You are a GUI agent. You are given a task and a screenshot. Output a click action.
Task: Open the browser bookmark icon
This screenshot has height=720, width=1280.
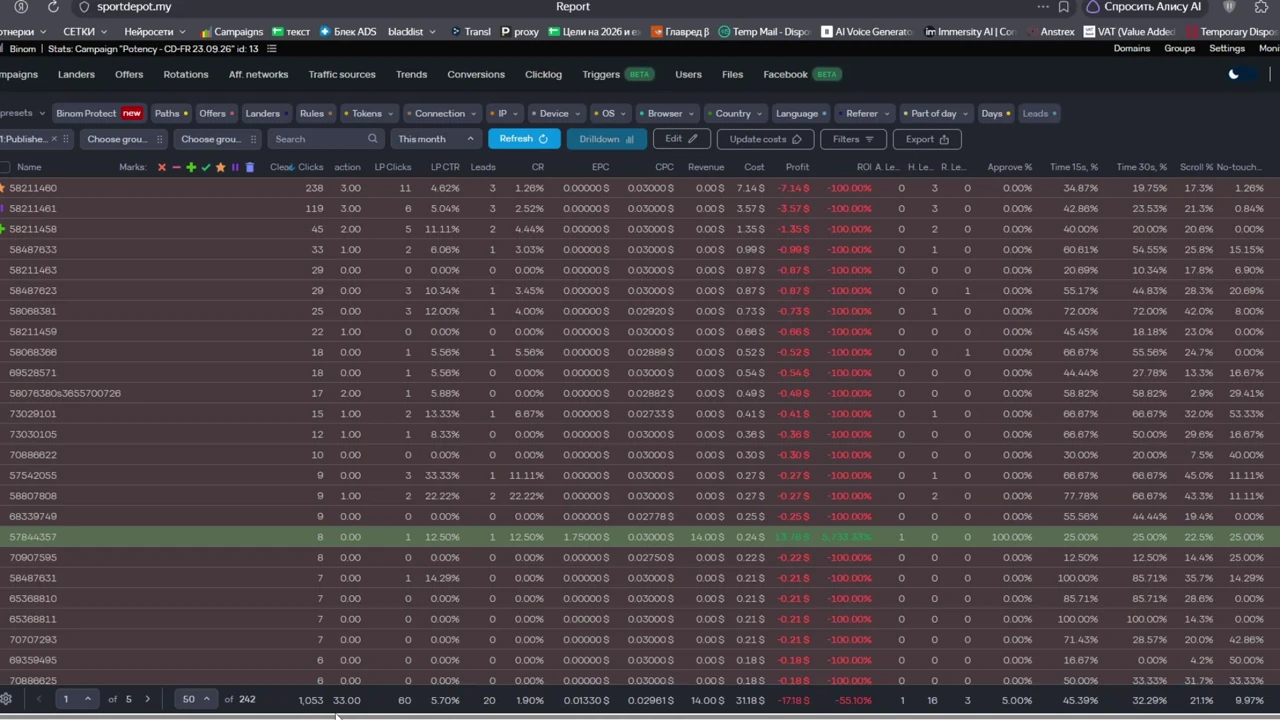pos(1064,6)
